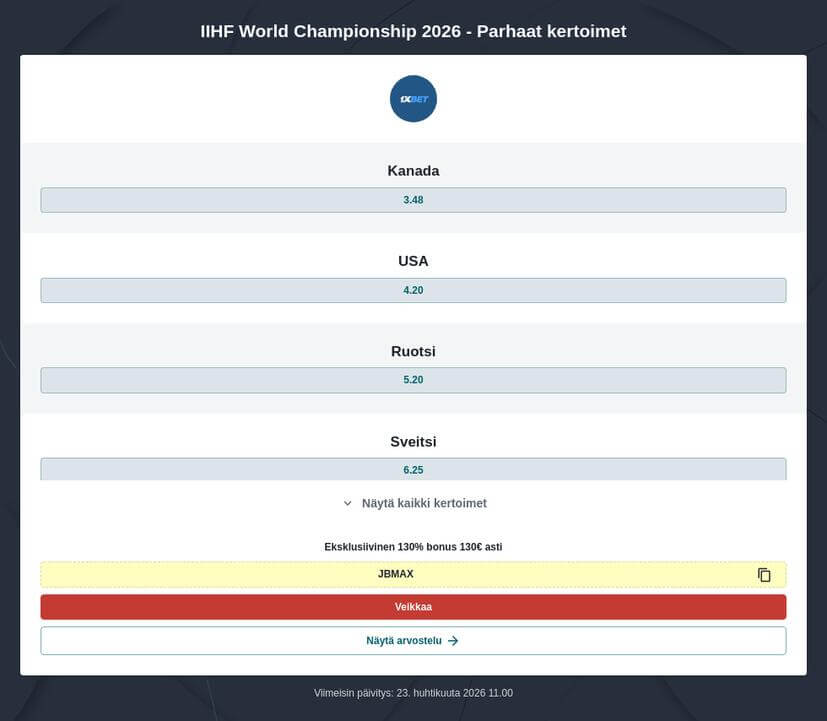Click the JBMAX promo code text

tap(395, 574)
